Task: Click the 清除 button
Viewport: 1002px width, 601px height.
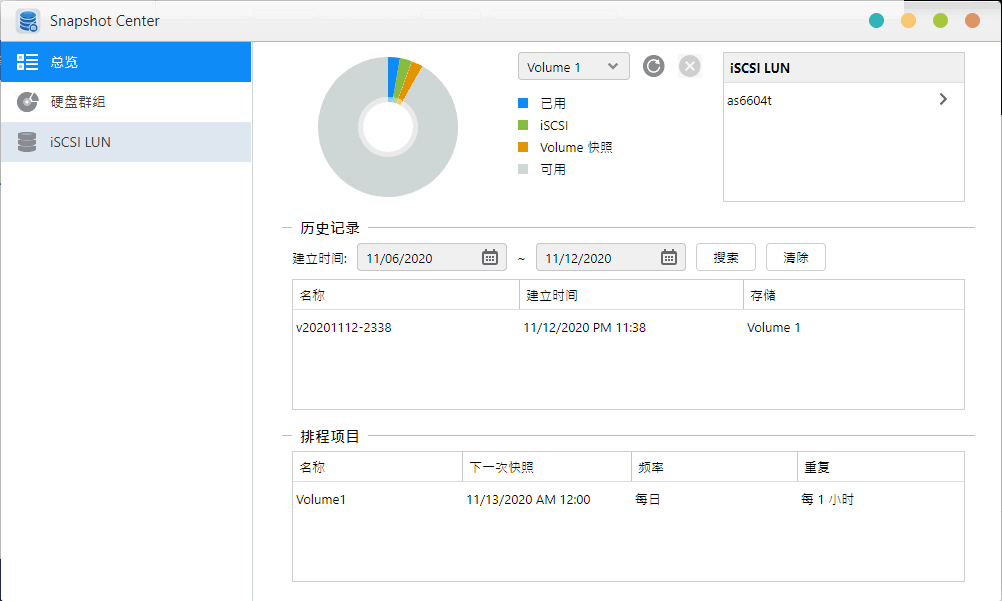Action: tap(795, 257)
